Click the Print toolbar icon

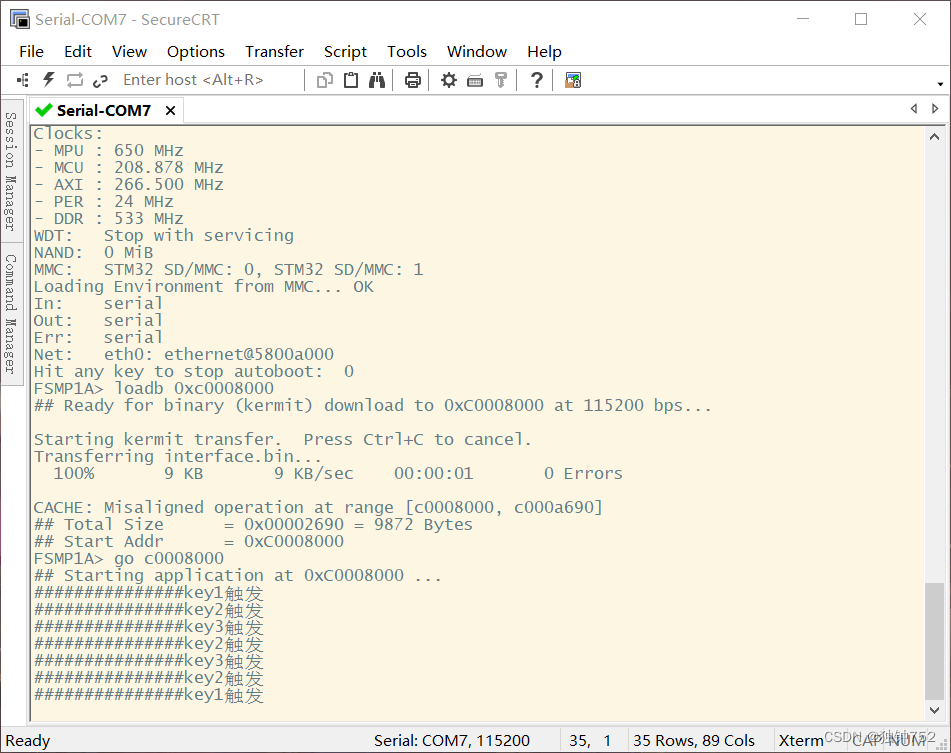pos(413,80)
